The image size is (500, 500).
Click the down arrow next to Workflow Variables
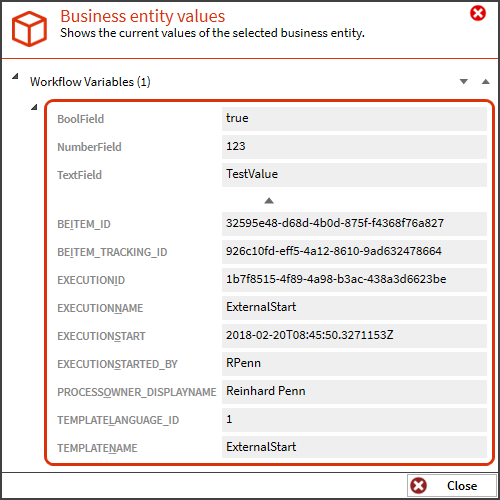[x=464, y=81]
